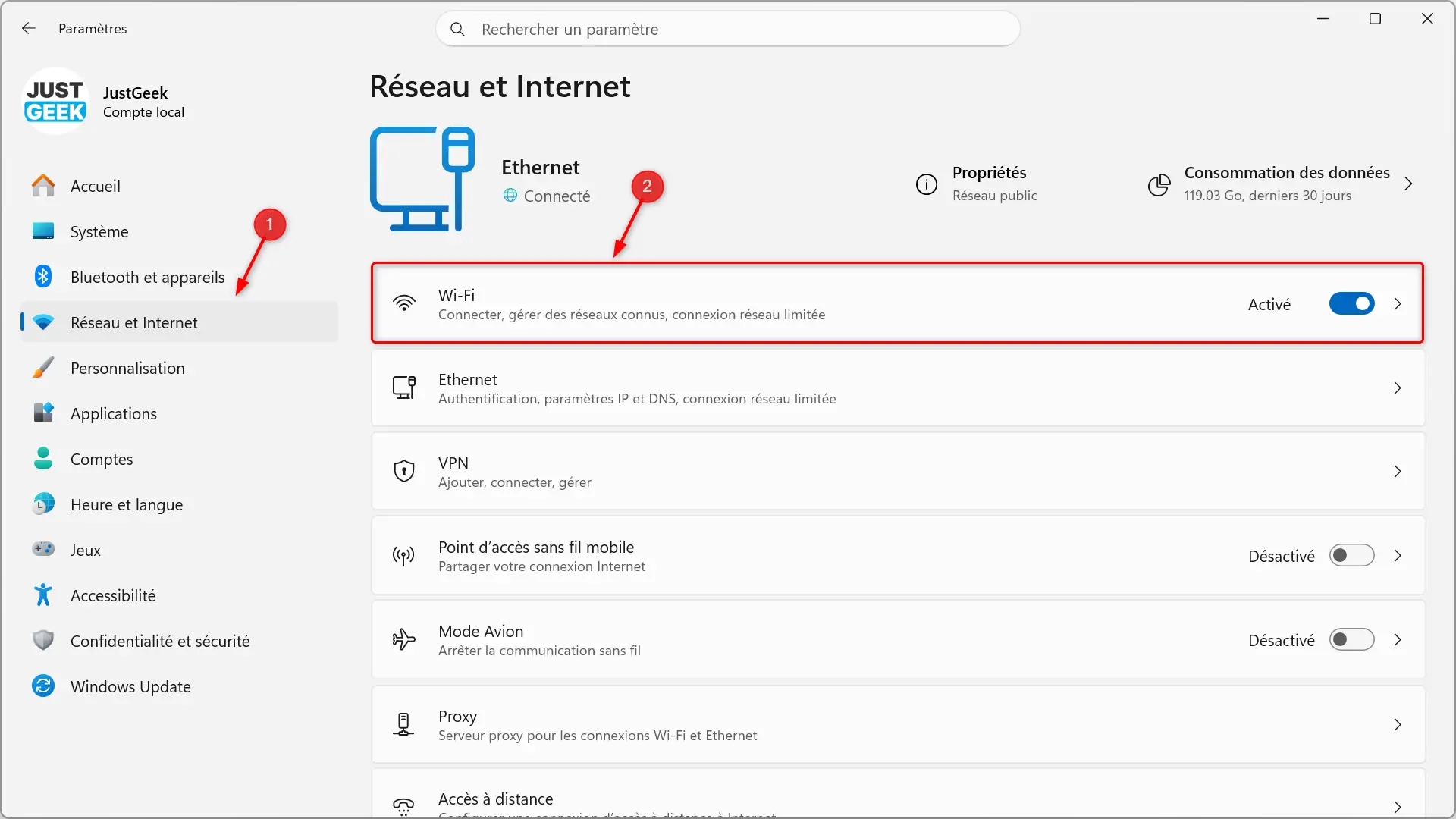This screenshot has height=819, width=1456.
Task: Open Proxy row chevron
Action: point(1398,725)
